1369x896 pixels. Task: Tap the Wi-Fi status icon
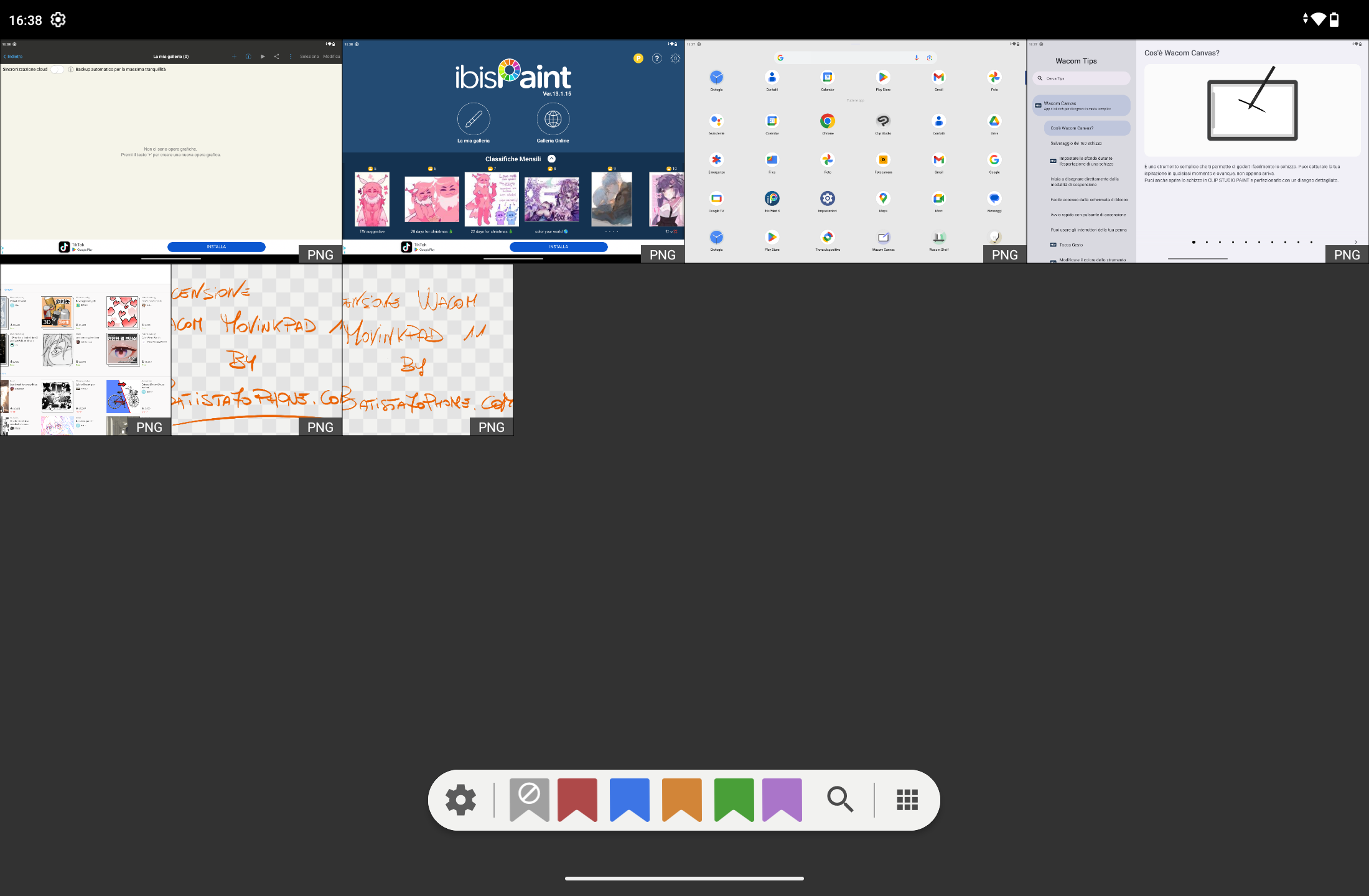[1317, 19]
